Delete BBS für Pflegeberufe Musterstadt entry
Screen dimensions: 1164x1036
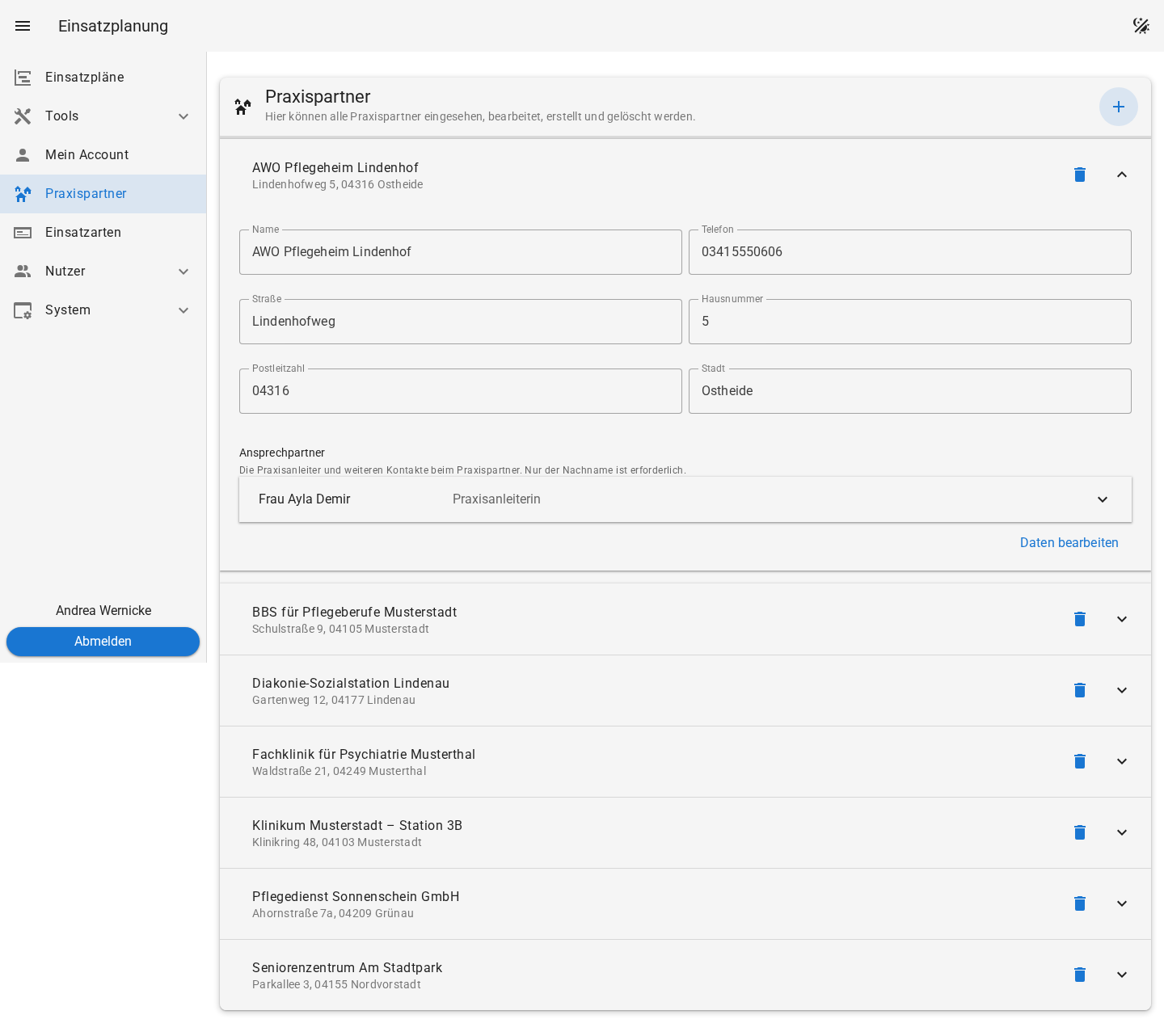point(1080,619)
